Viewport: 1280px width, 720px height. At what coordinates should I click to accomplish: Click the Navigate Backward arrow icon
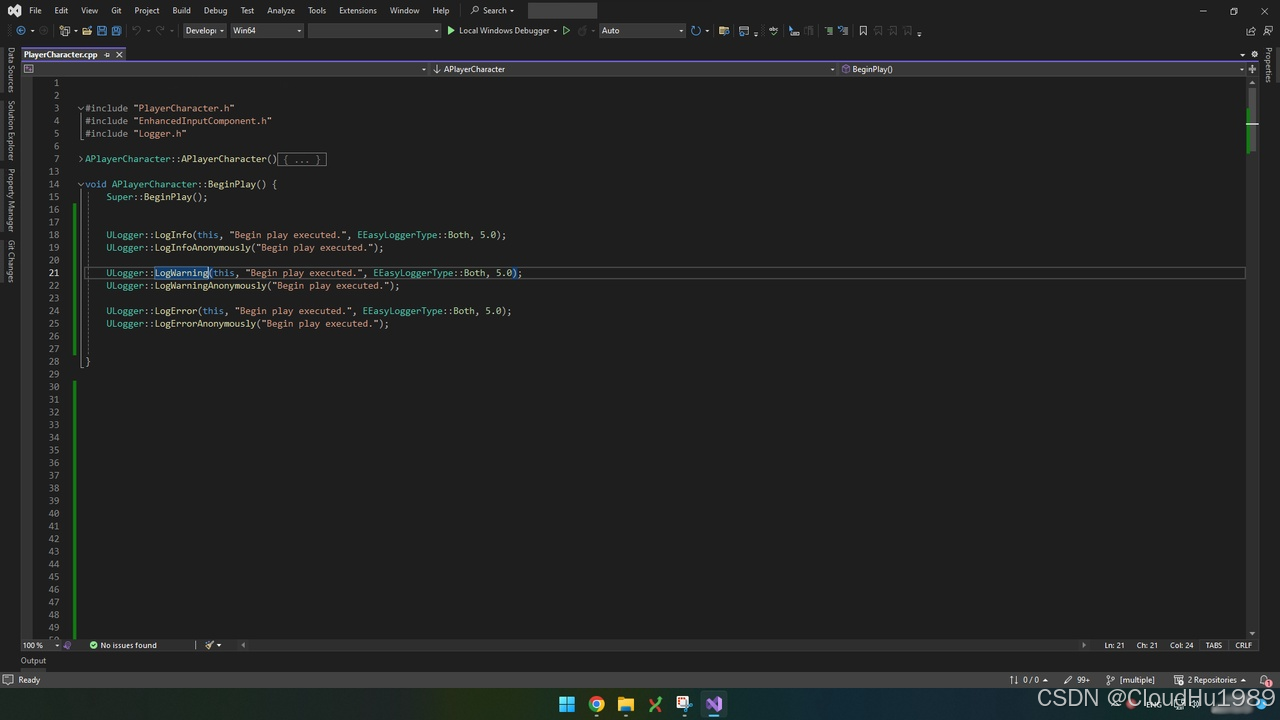21,31
